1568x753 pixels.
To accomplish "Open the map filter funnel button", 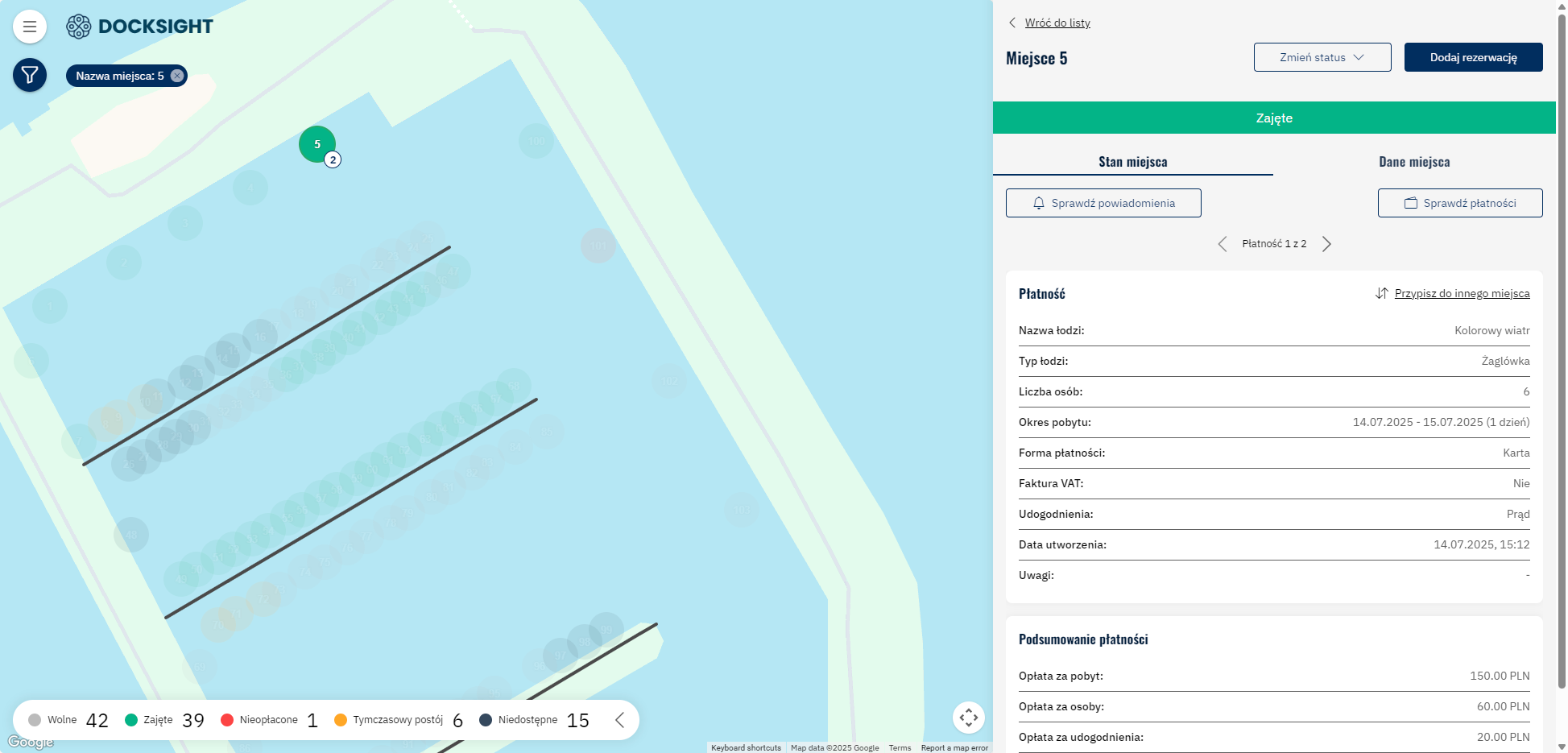I will pyautogui.click(x=30, y=75).
